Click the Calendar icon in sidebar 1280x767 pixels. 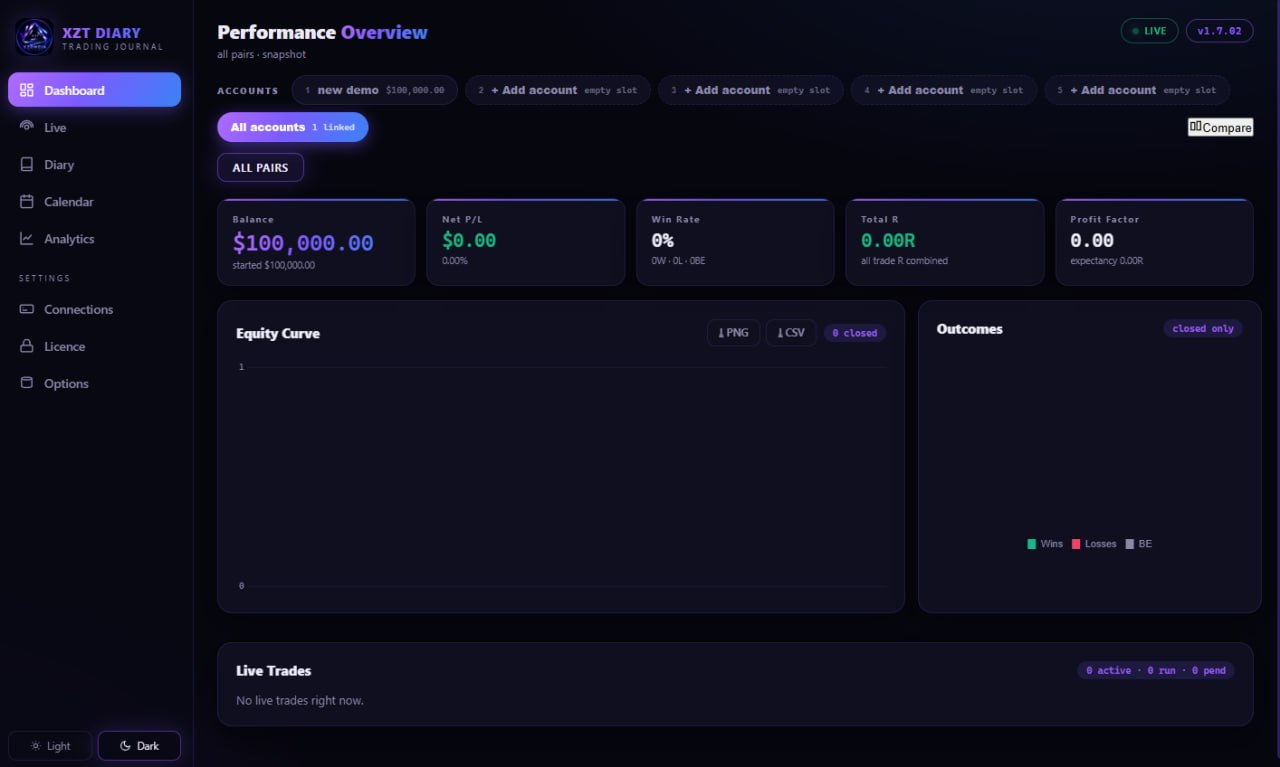pos(27,201)
